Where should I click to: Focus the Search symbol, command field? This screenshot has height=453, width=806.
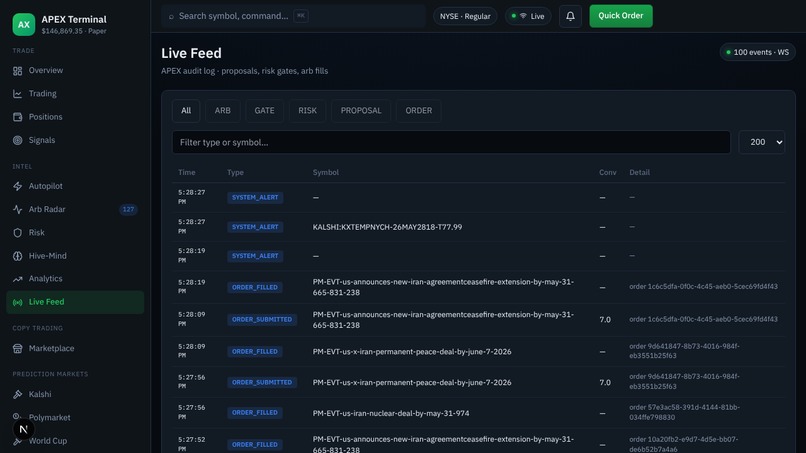pos(294,16)
